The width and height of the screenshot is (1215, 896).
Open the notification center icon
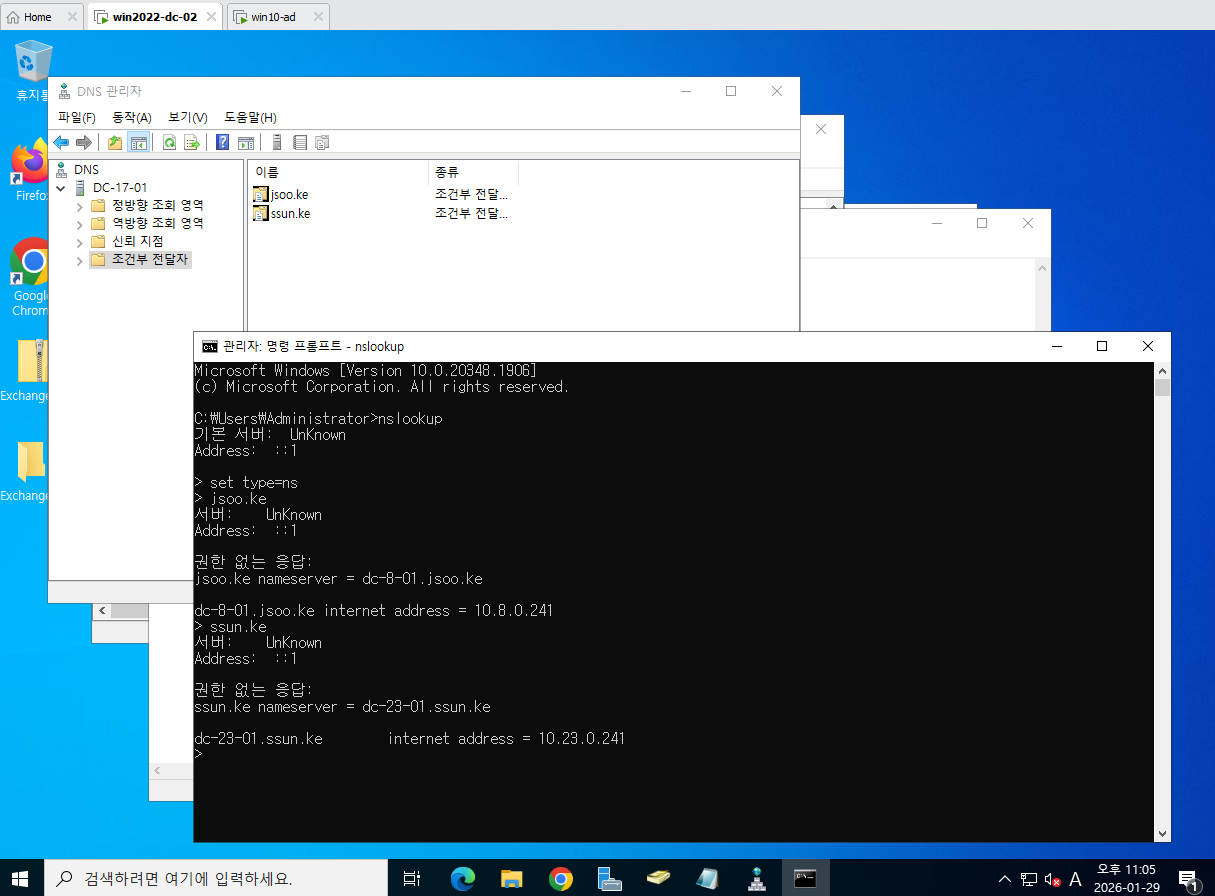(x=1188, y=880)
